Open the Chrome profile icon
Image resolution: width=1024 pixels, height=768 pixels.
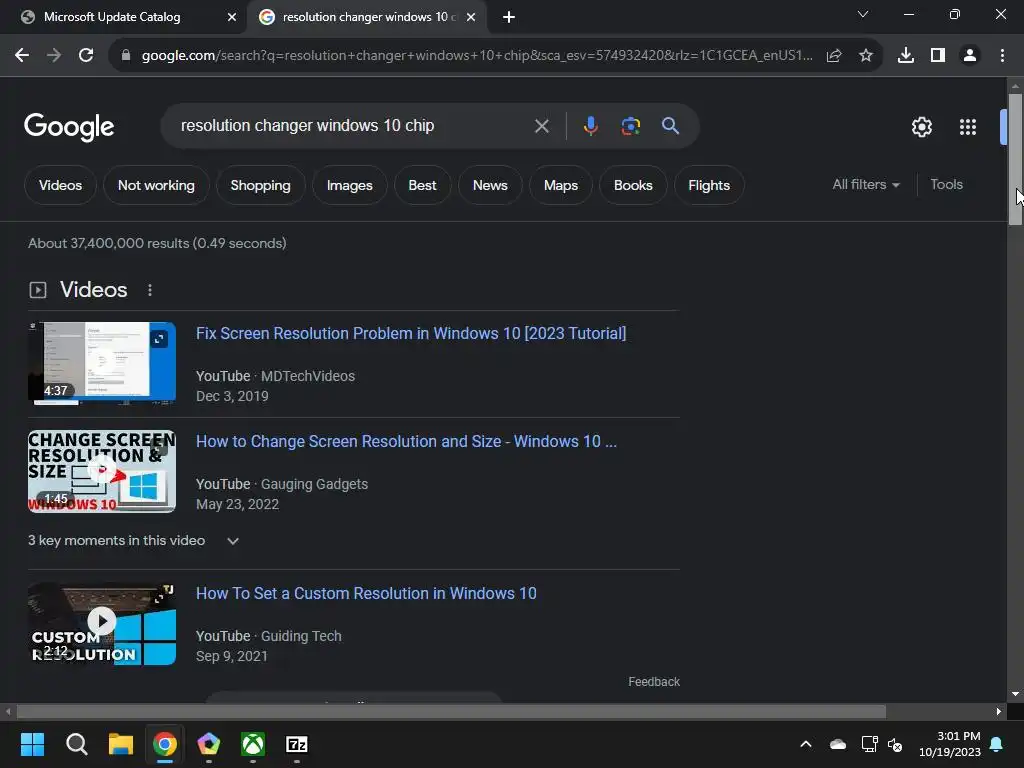coord(970,56)
